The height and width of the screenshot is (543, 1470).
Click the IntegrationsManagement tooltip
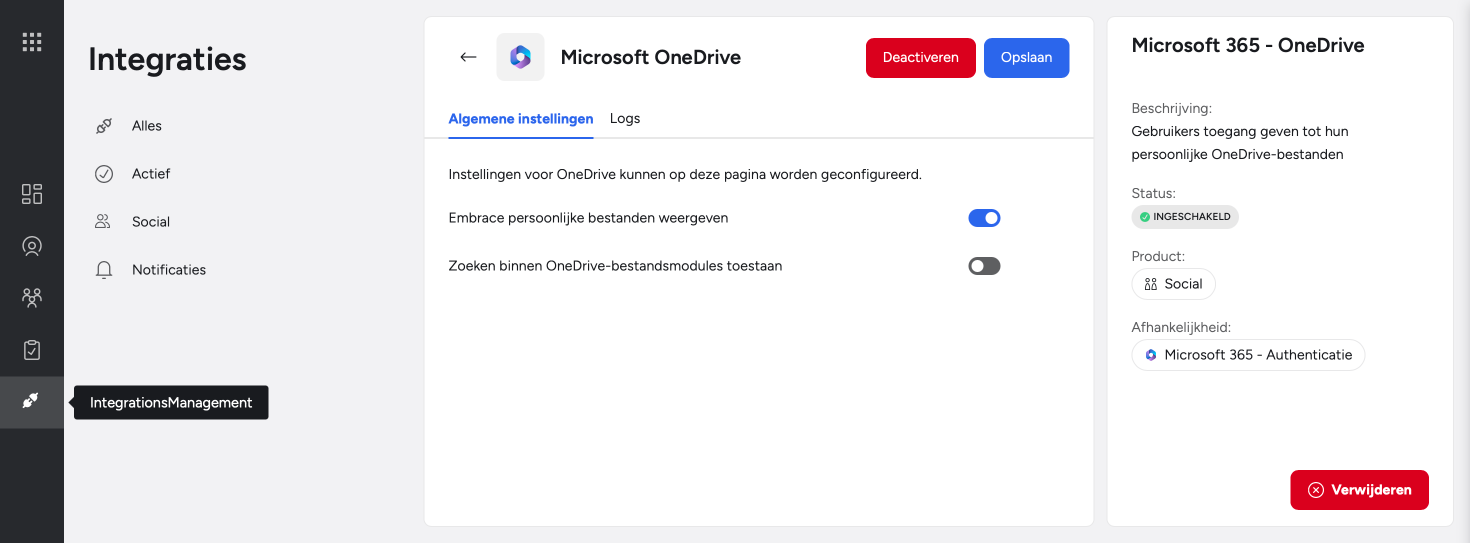(x=171, y=403)
